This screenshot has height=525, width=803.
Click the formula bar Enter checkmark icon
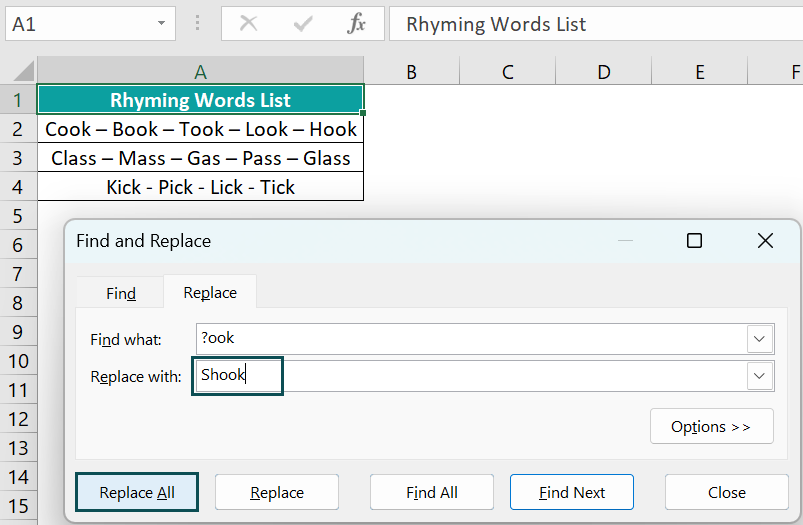pyautogui.click(x=303, y=24)
